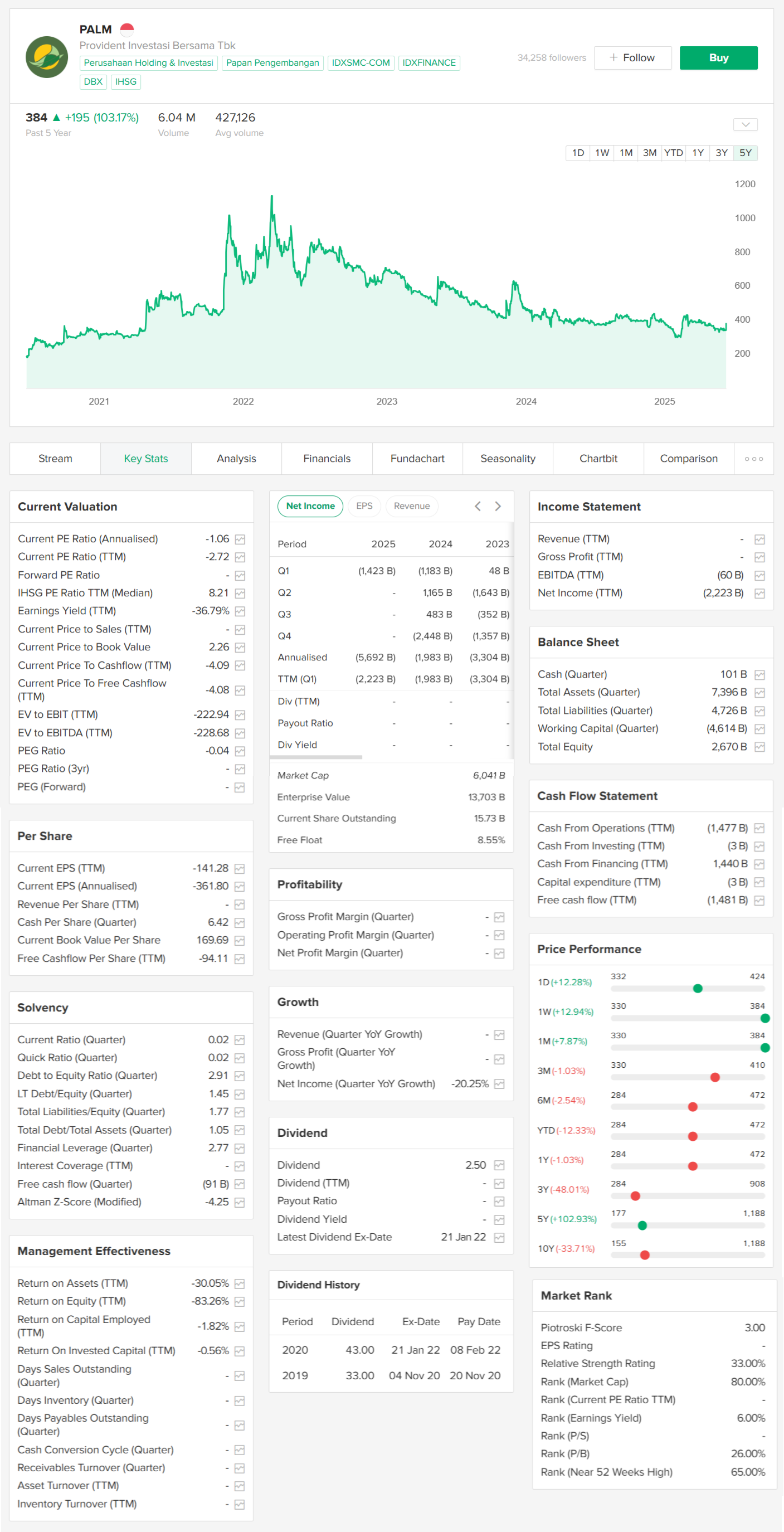Show chart for Cash Per Share (Quarter)
The image size is (784, 1532).
pos(240,923)
